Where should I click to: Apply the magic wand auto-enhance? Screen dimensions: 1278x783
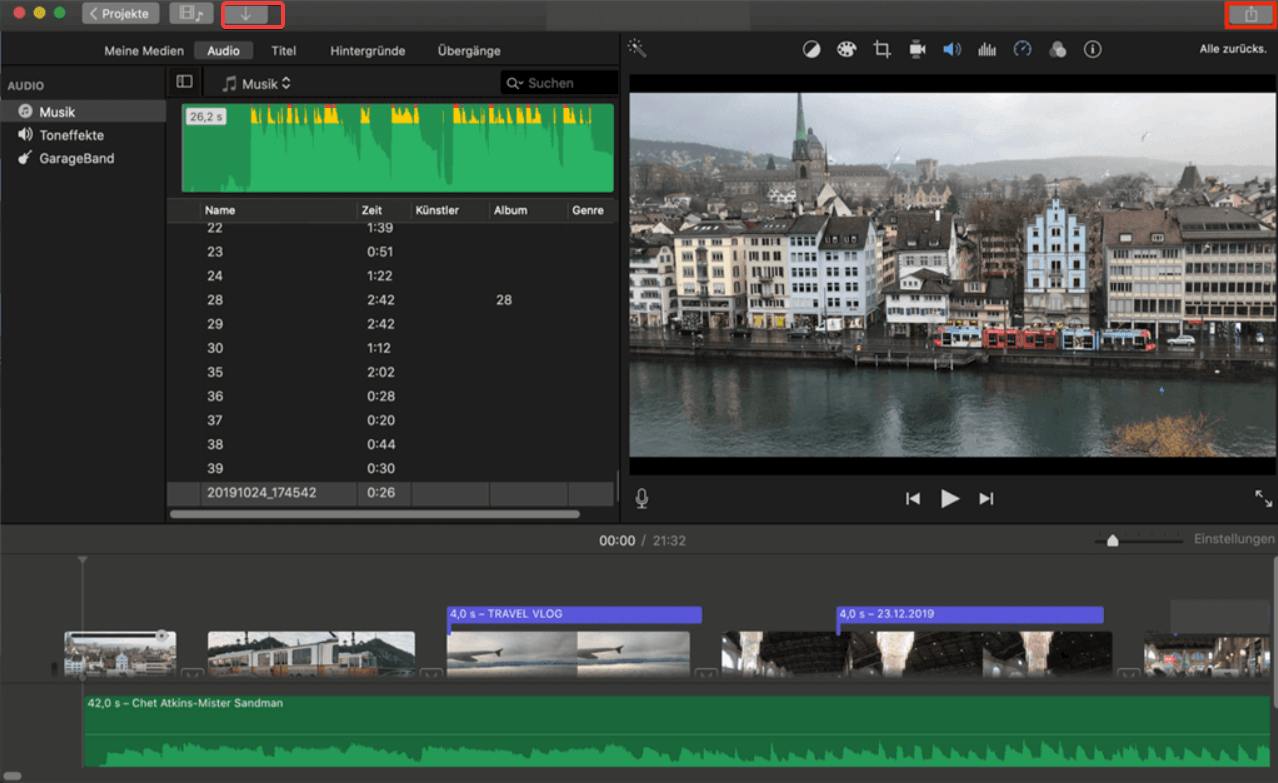637,49
